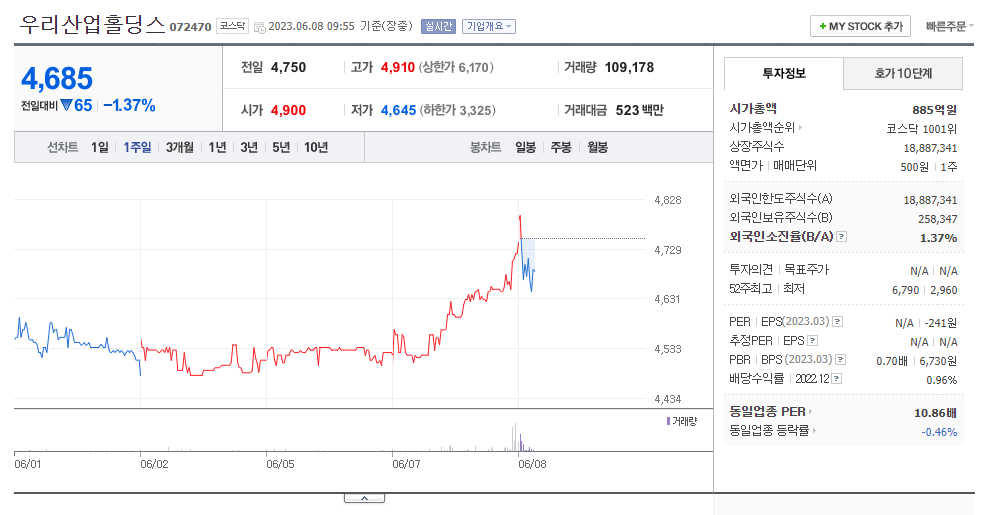Viewport: 1005px width, 515px height.
Task: Open the 빠른주문 dropdown
Action: tap(950, 26)
